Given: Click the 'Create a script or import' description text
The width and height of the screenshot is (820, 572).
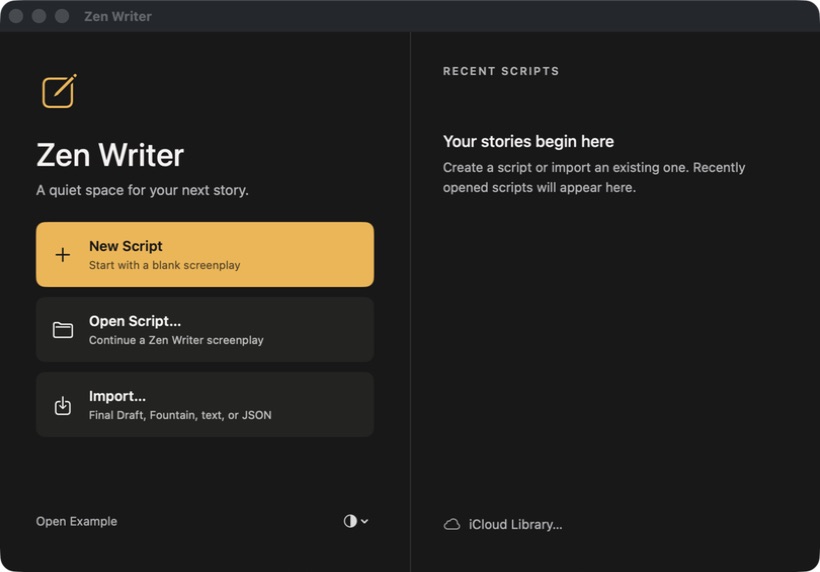Looking at the screenshot, I should click(594, 177).
